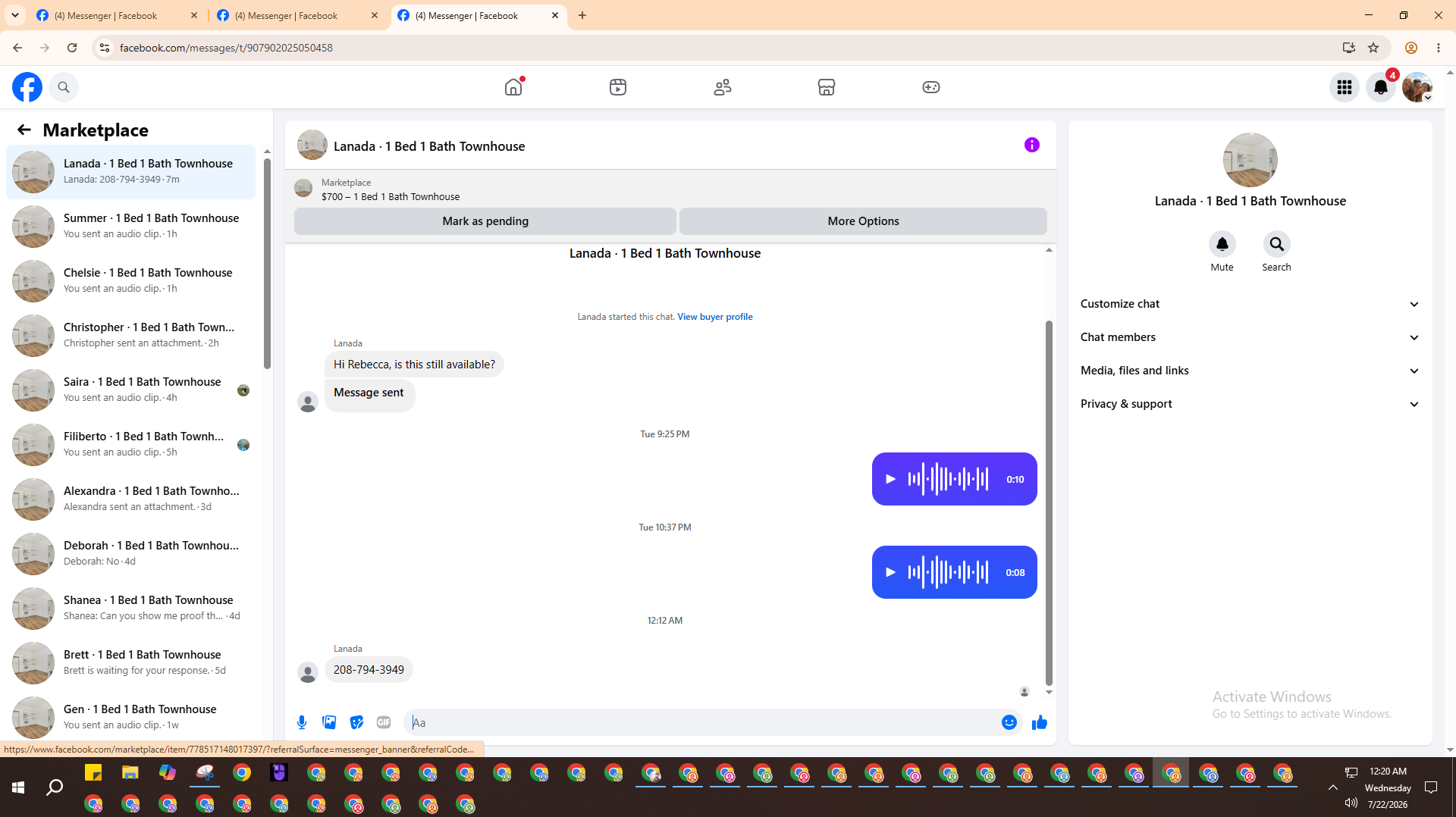1456x817 pixels.
Task: Open the Reels video icon
Action: click(x=618, y=87)
